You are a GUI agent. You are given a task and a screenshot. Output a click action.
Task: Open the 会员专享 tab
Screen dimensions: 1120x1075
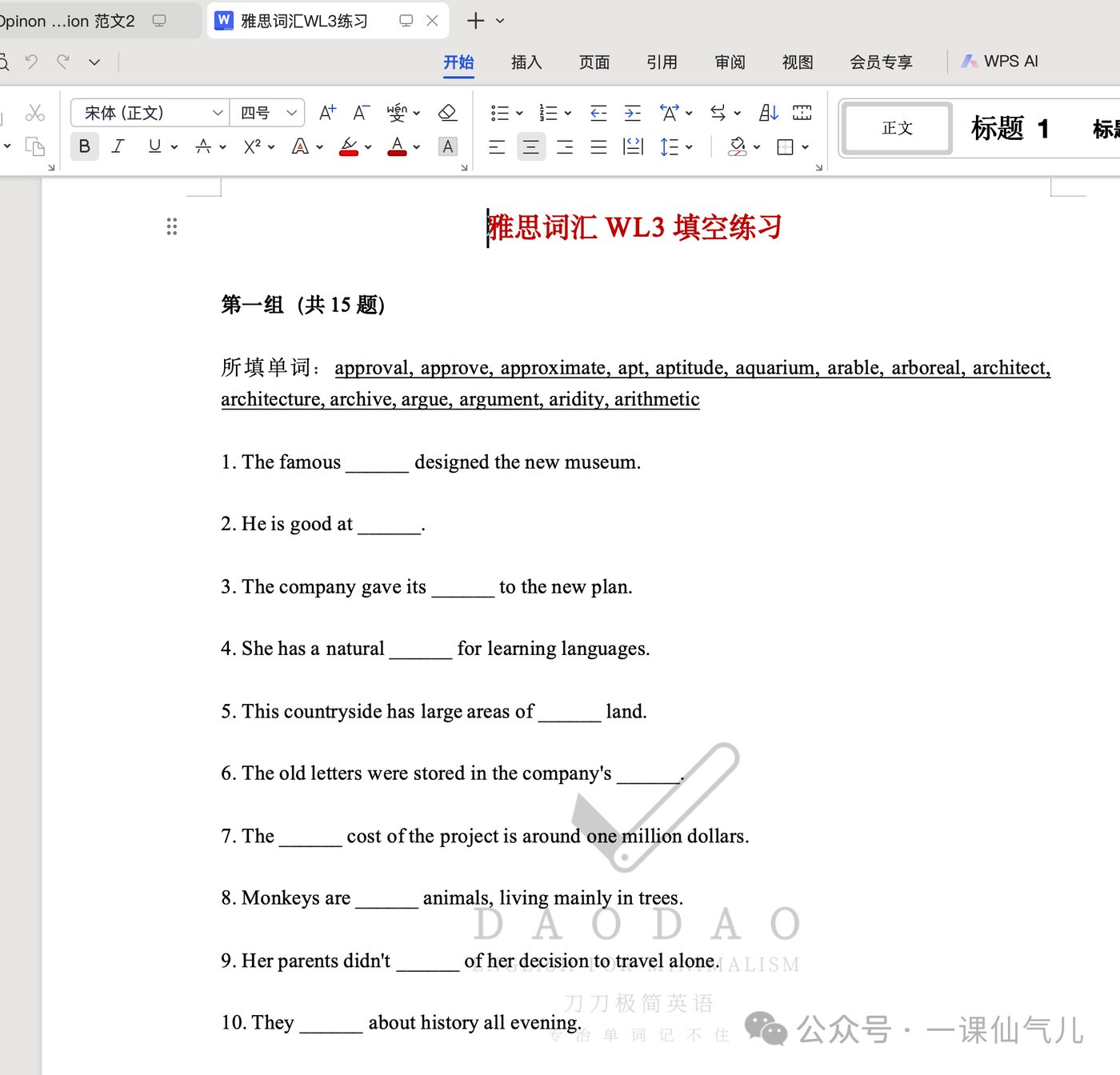881,62
